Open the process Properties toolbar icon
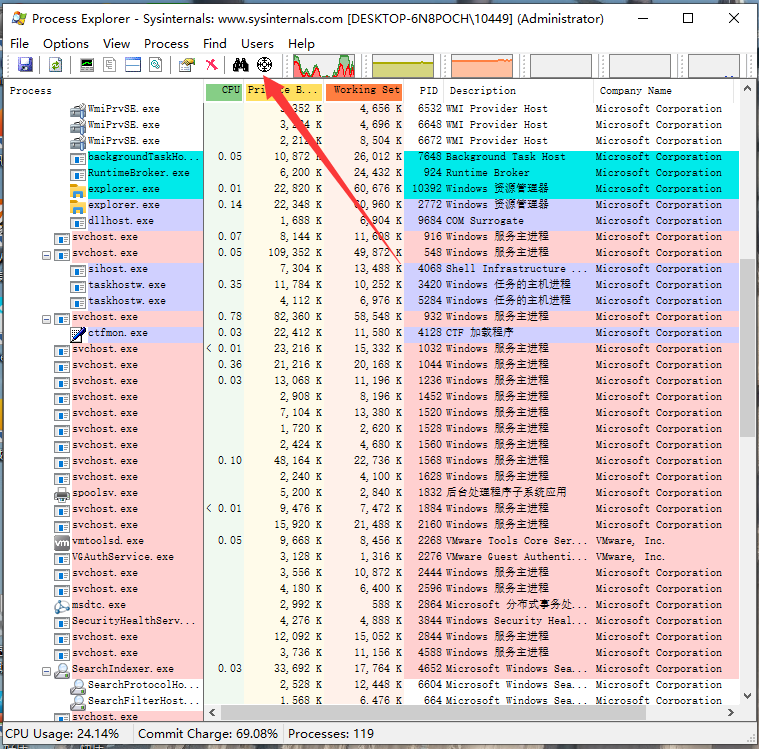 (186, 64)
